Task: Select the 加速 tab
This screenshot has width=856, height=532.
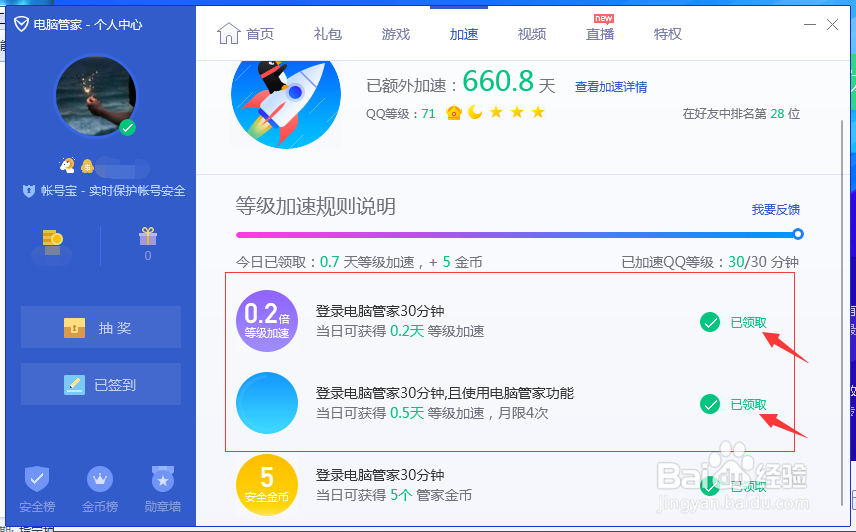Action: click(464, 34)
